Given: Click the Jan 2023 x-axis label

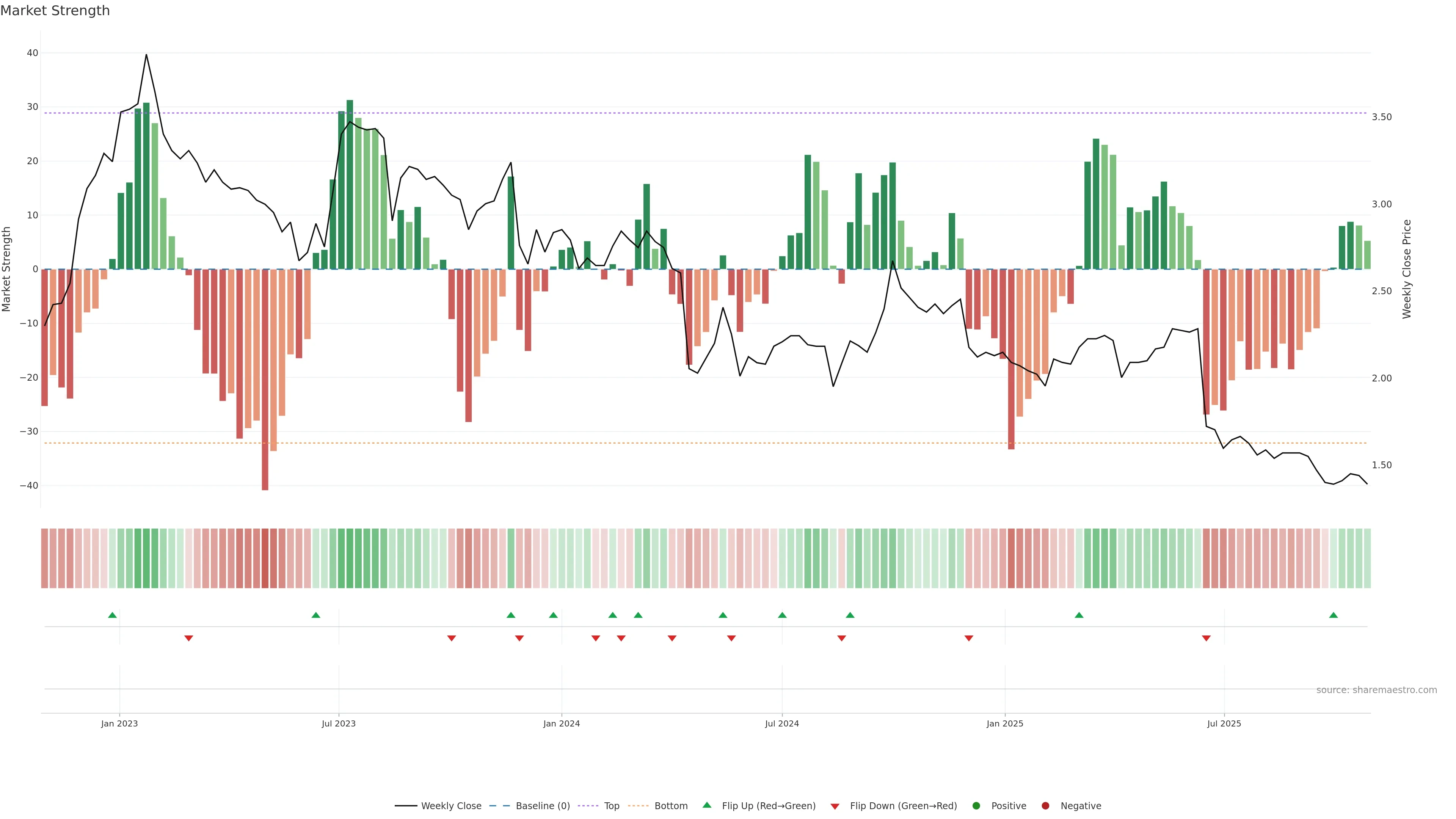Looking at the screenshot, I should tap(119, 723).
